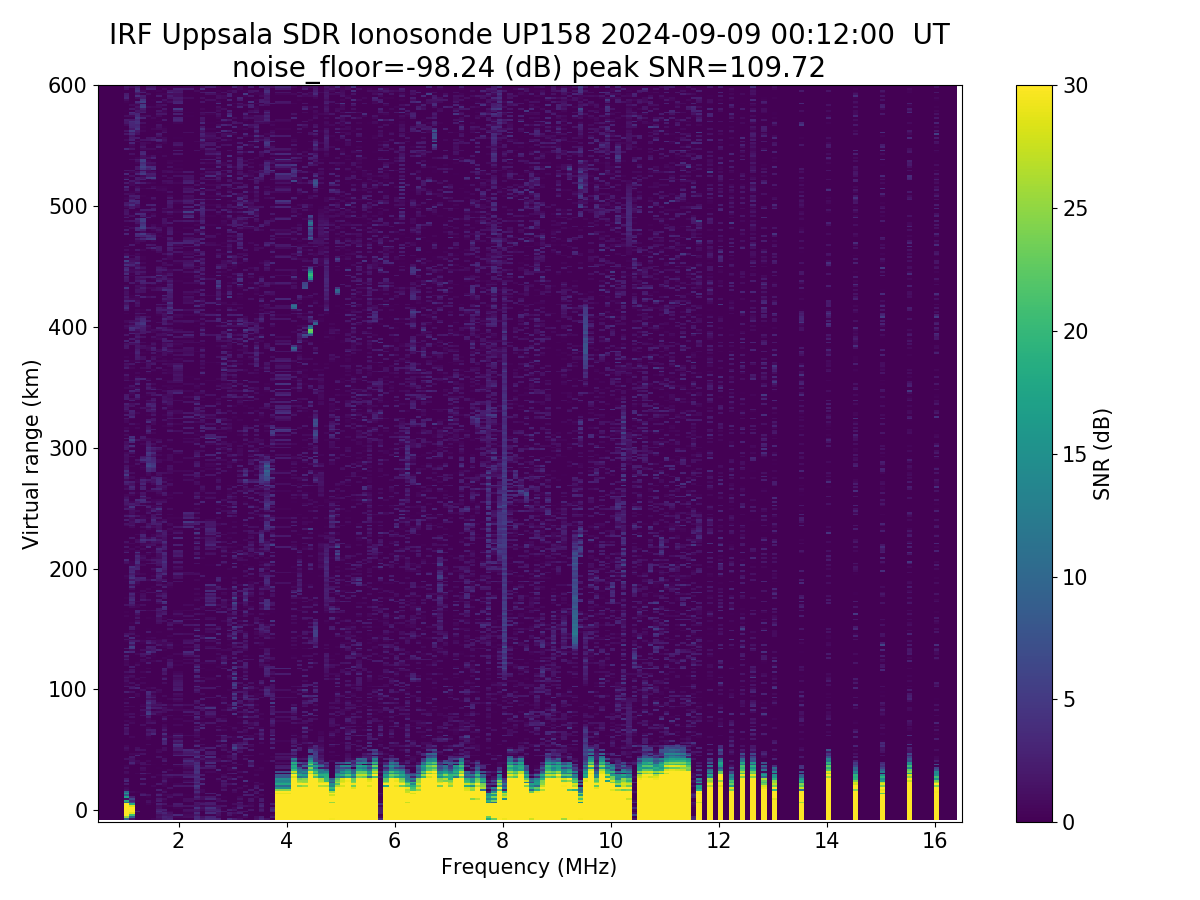Select the 'Virtual range (km)' axis label
The image size is (1200, 900).
[x=31, y=454]
